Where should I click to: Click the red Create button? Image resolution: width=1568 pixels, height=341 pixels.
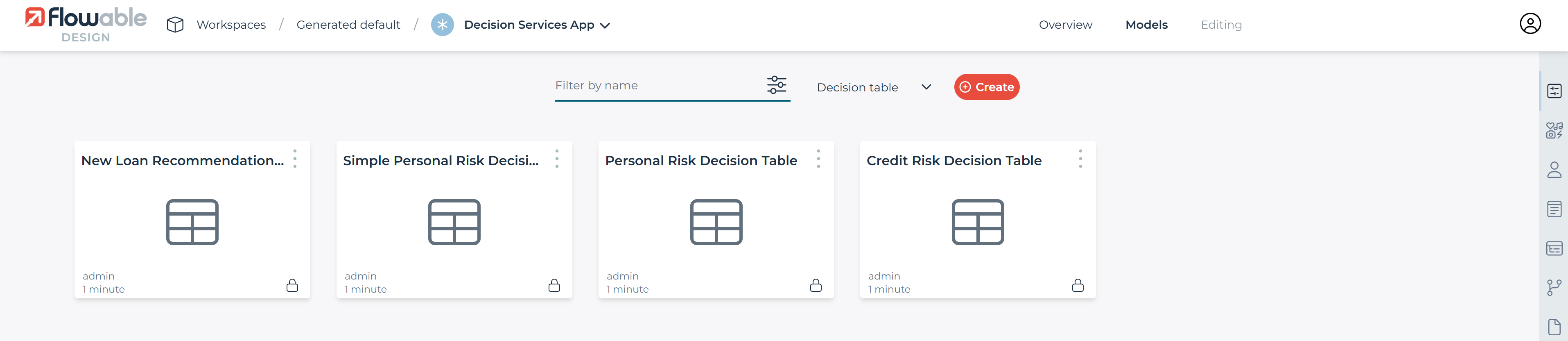(x=986, y=87)
